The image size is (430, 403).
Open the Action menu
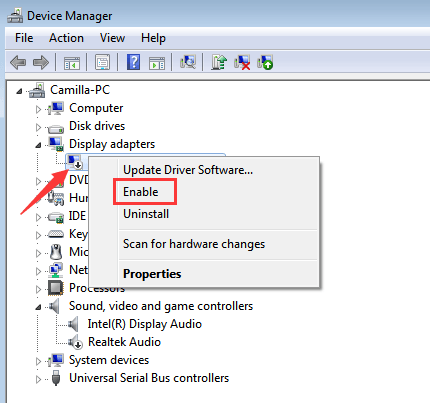(66, 38)
